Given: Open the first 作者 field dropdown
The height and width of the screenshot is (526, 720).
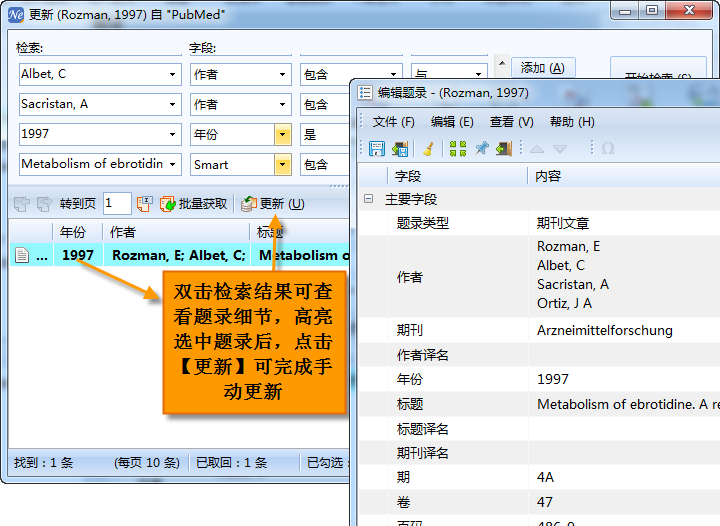Looking at the screenshot, I should click(282, 74).
